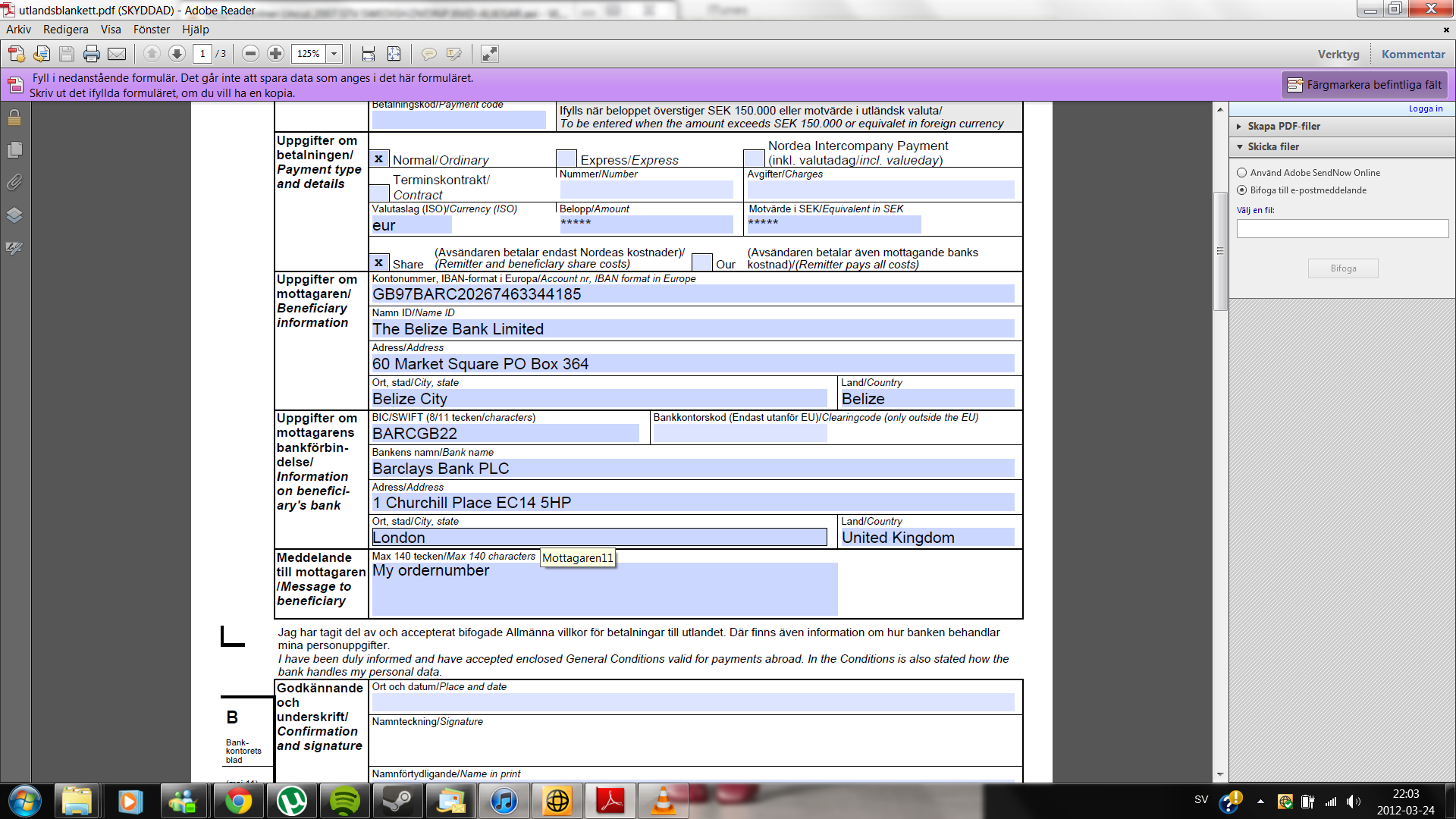Screen dimensions: 1456x819
Task: Open Steam from the taskbar
Action: tap(398, 802)
